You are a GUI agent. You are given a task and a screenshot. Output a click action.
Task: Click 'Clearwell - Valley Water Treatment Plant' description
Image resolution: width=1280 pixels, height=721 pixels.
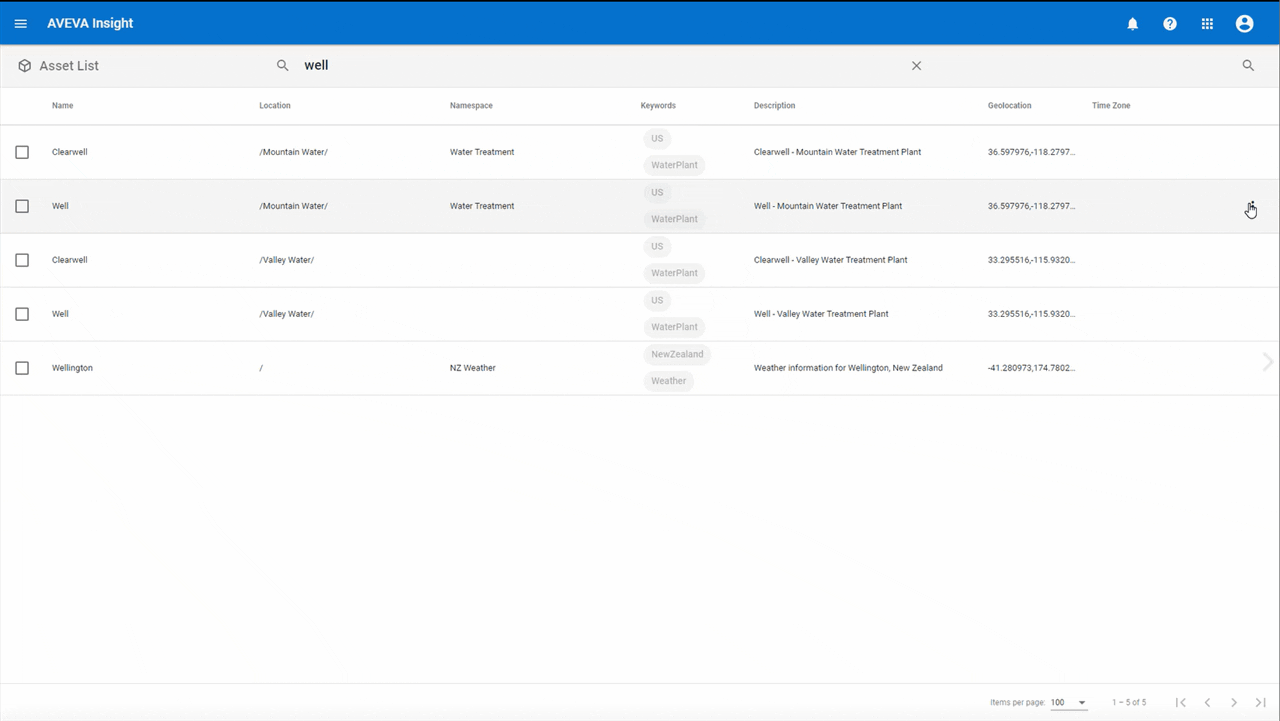click(x=831, y=260)
